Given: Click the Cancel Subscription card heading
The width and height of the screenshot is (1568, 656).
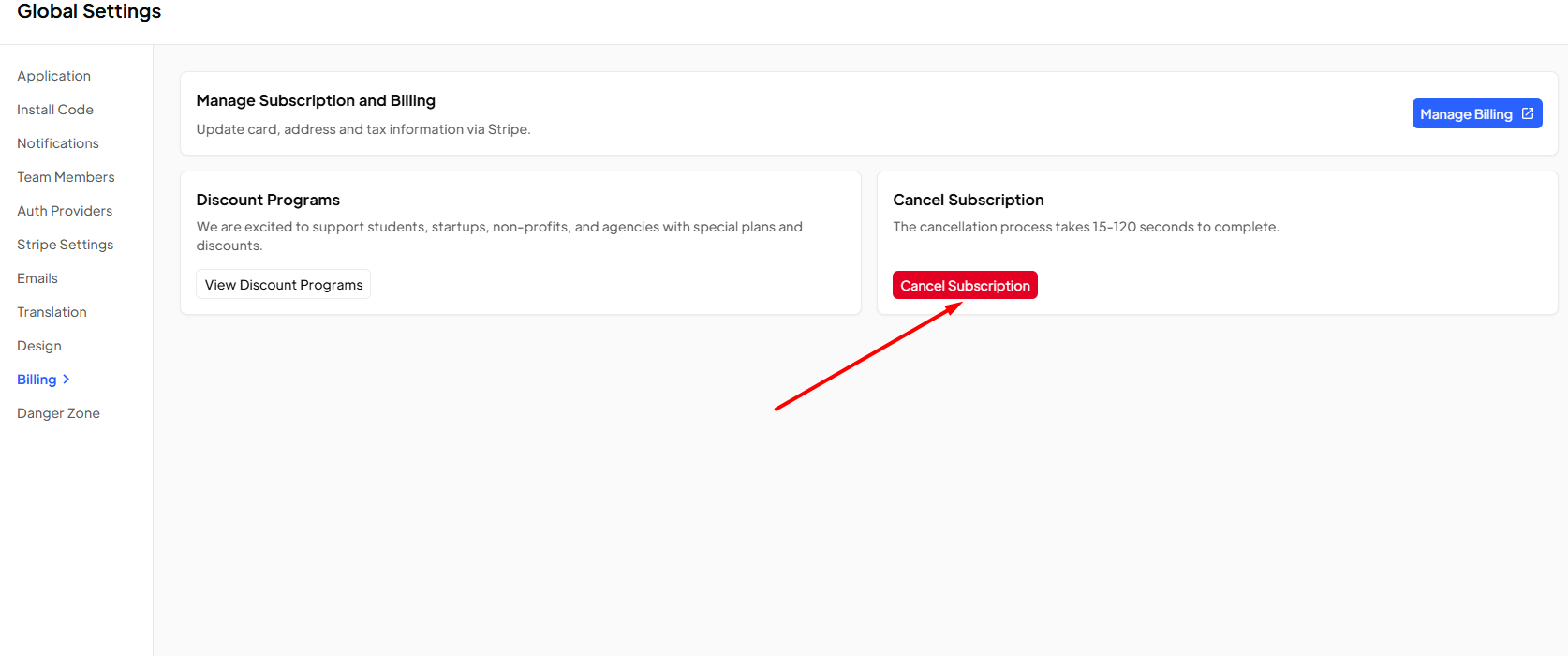Looking at the screenshot, I should (969, 200).
